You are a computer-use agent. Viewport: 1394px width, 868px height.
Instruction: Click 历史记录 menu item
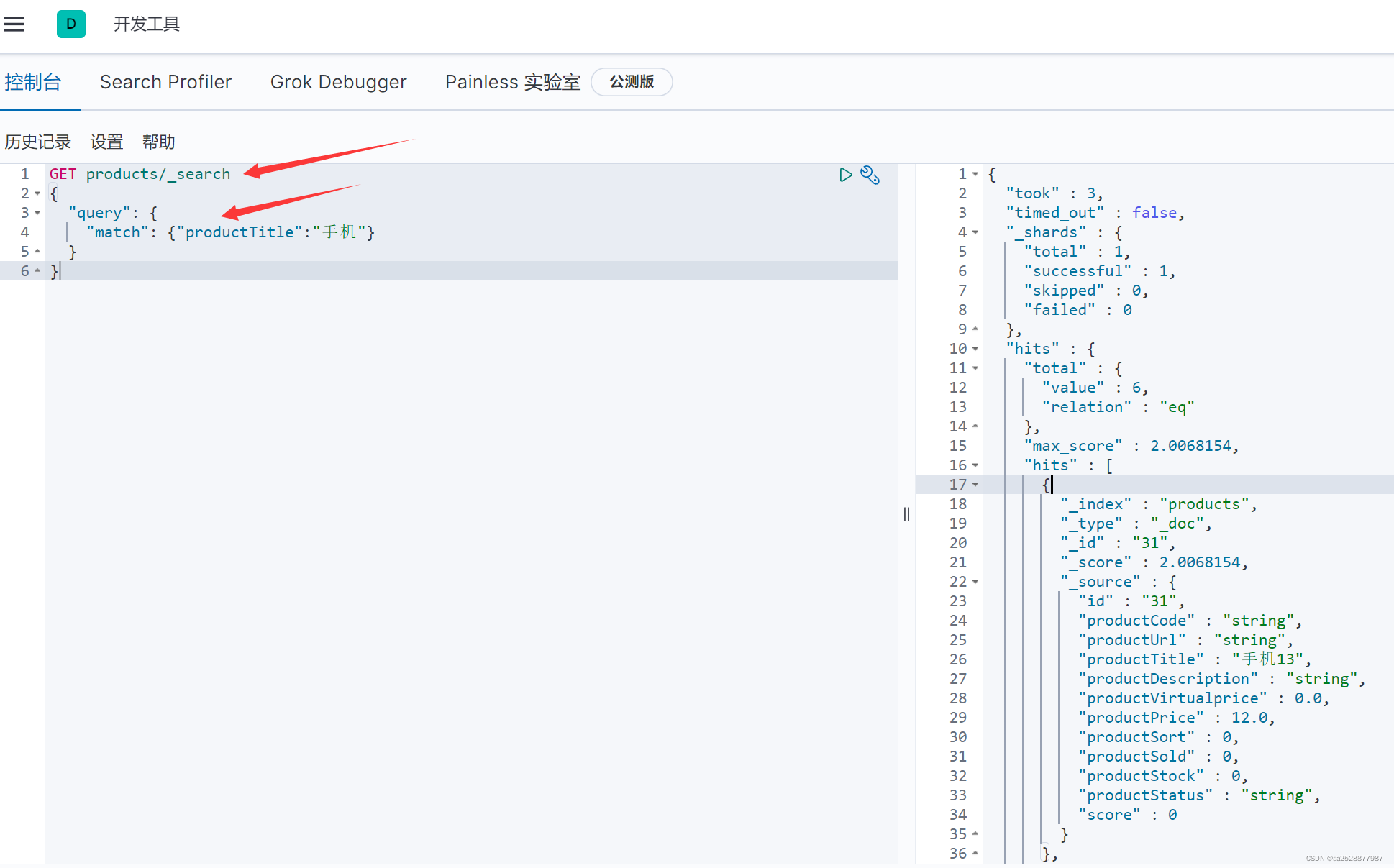coord(37,140)
